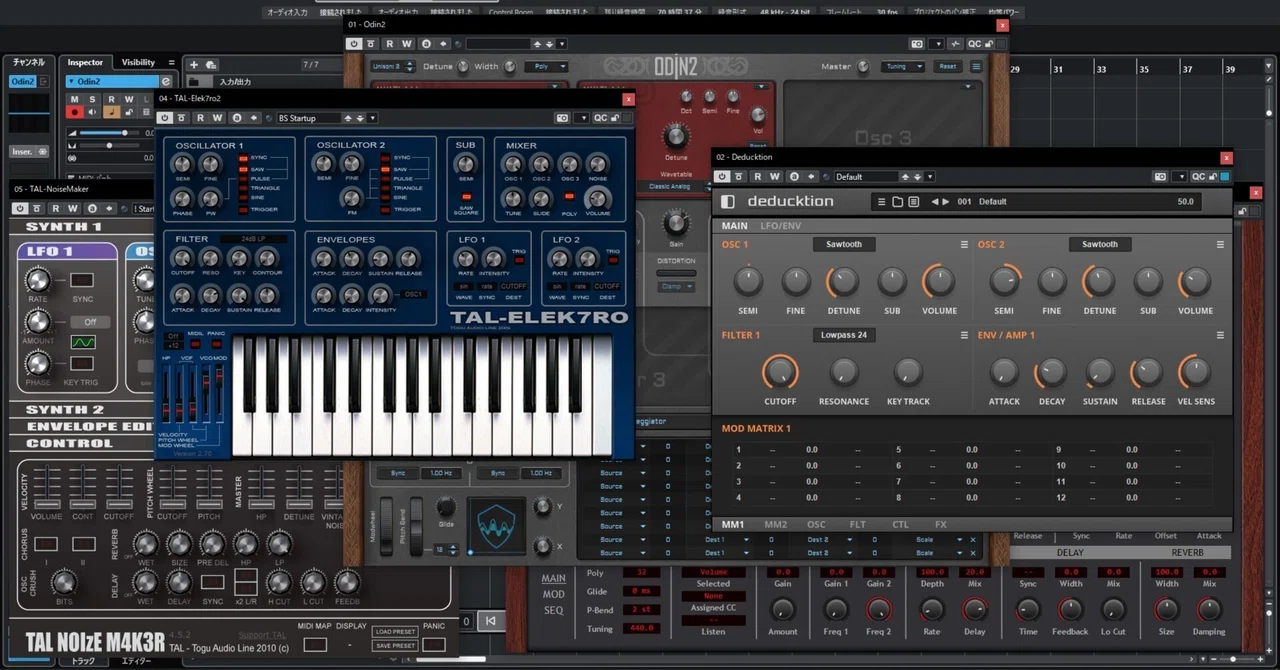Select FX tab in Deducktion
This screenshot has width=1280, height=670.
click(x=940, y=524)
